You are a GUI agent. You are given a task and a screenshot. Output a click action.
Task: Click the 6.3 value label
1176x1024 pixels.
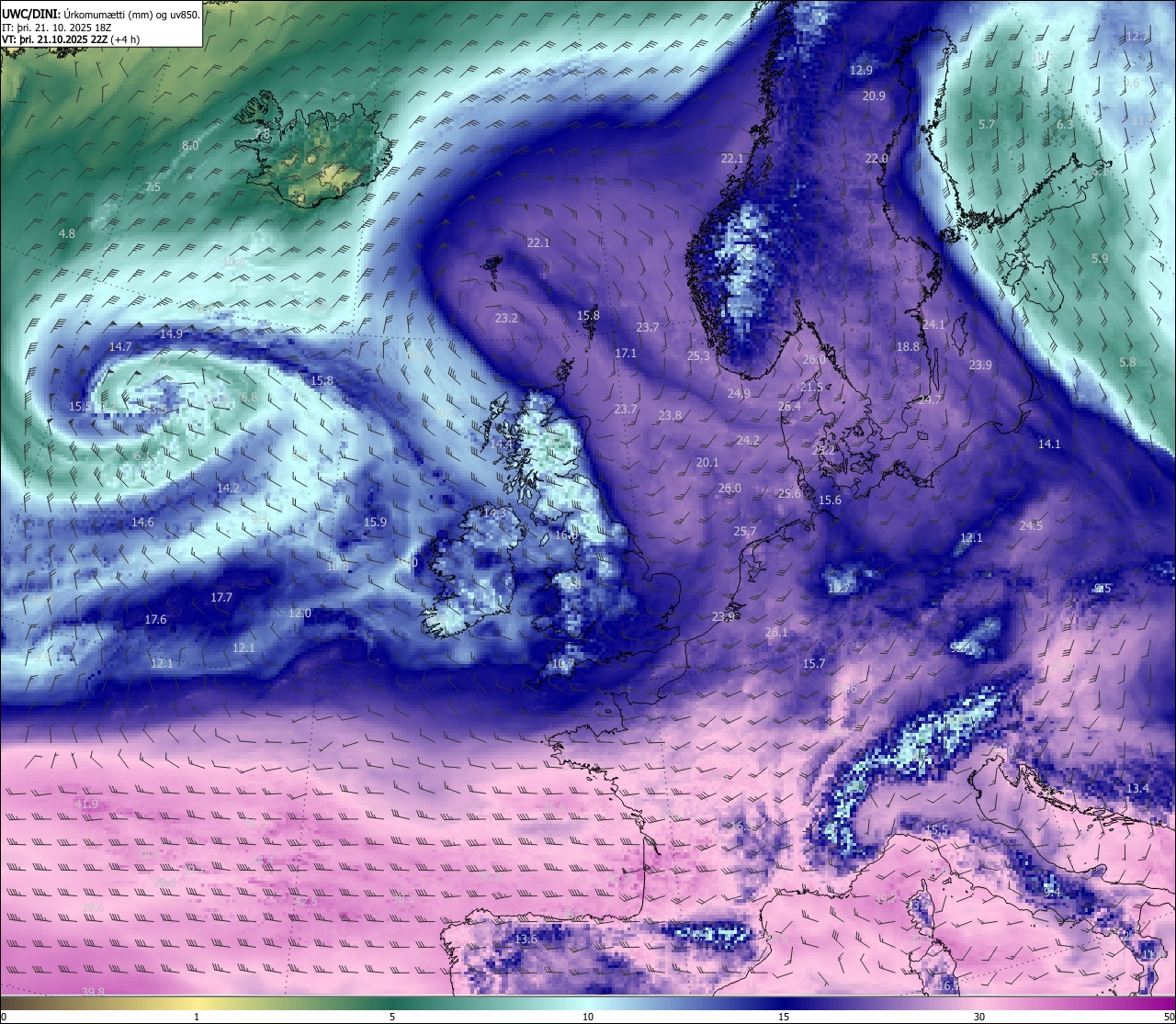point(1065,125)
